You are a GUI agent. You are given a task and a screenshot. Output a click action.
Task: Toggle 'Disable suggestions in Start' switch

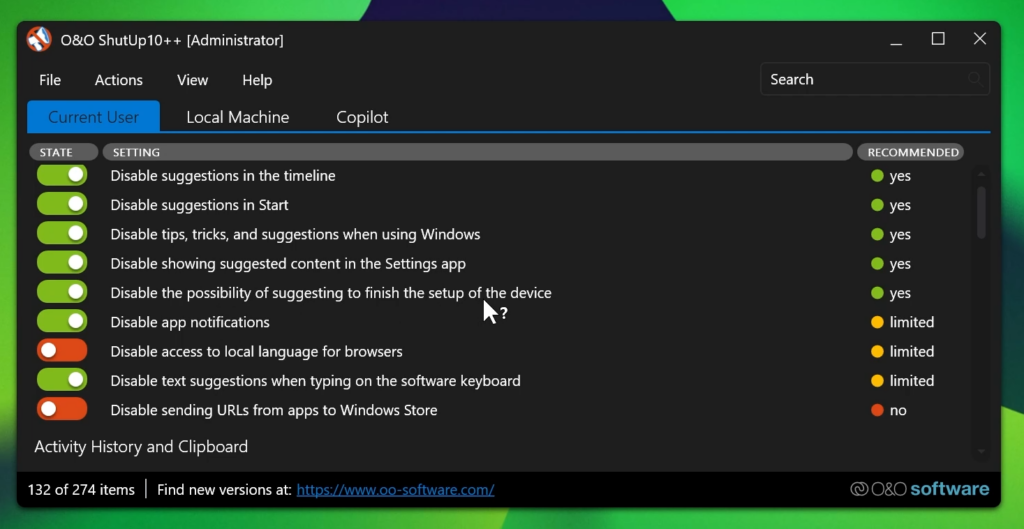pos(62,205)
